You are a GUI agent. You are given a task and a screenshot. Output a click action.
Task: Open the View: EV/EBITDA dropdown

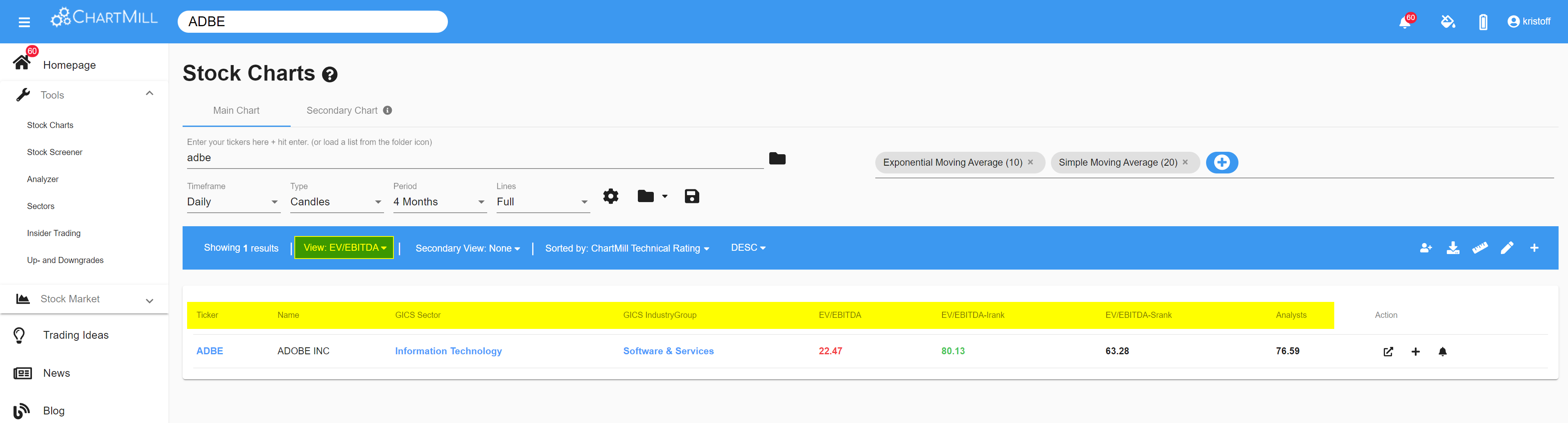pyautogui.click(x=345, y=248)
